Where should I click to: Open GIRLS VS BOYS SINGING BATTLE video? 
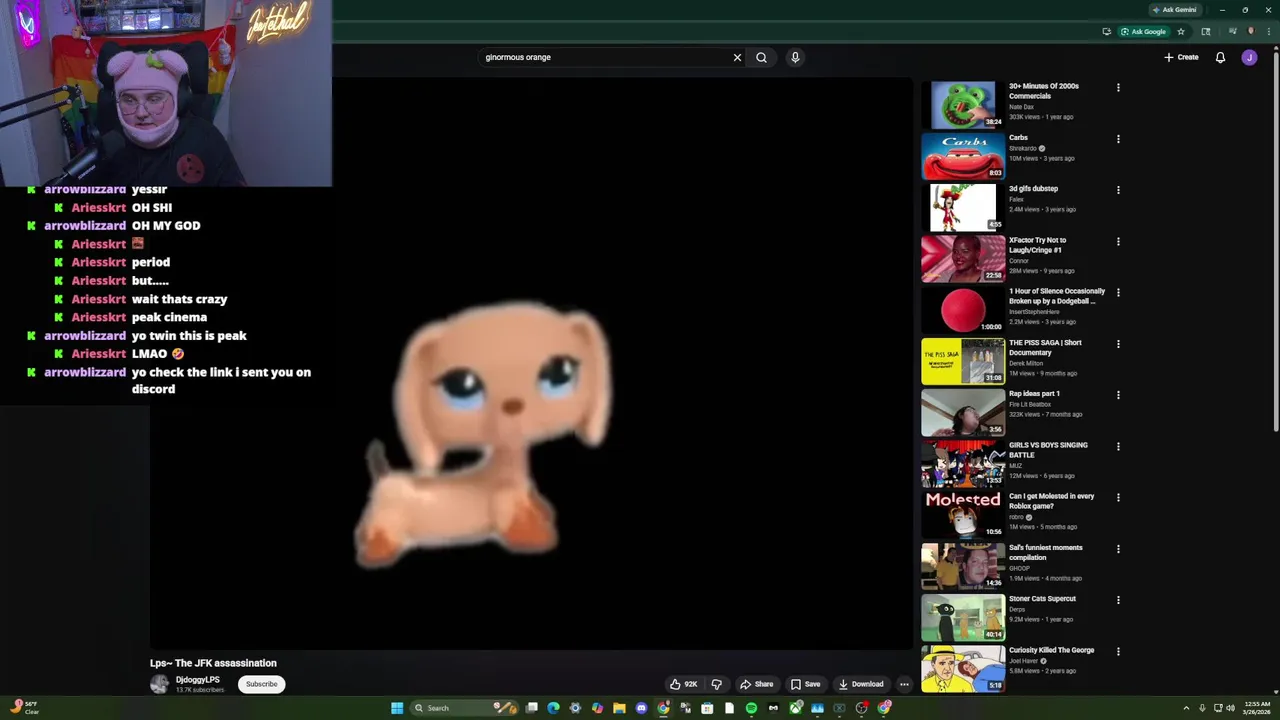coord(963,464)
